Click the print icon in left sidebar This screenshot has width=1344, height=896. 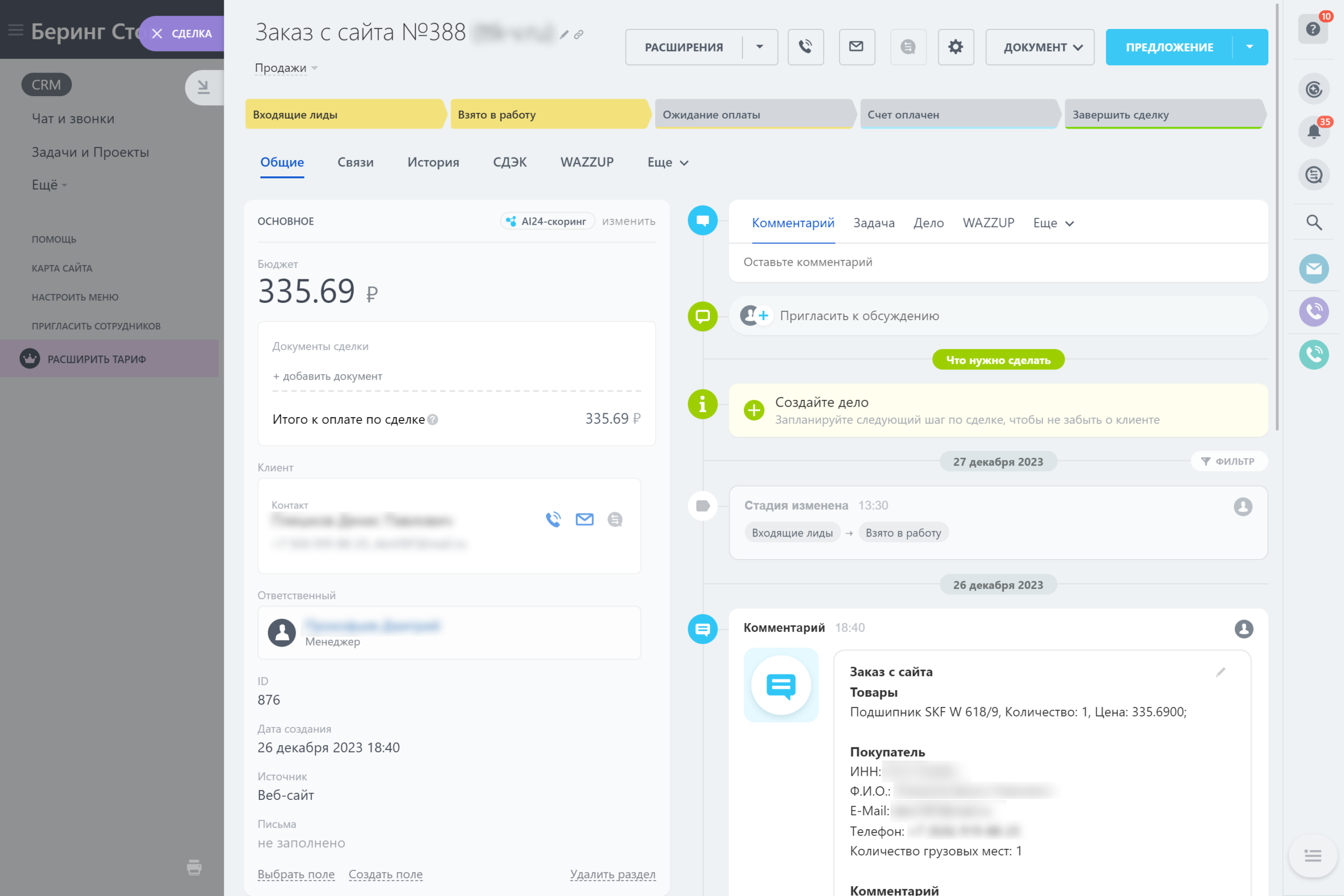(x=194, y=867)
